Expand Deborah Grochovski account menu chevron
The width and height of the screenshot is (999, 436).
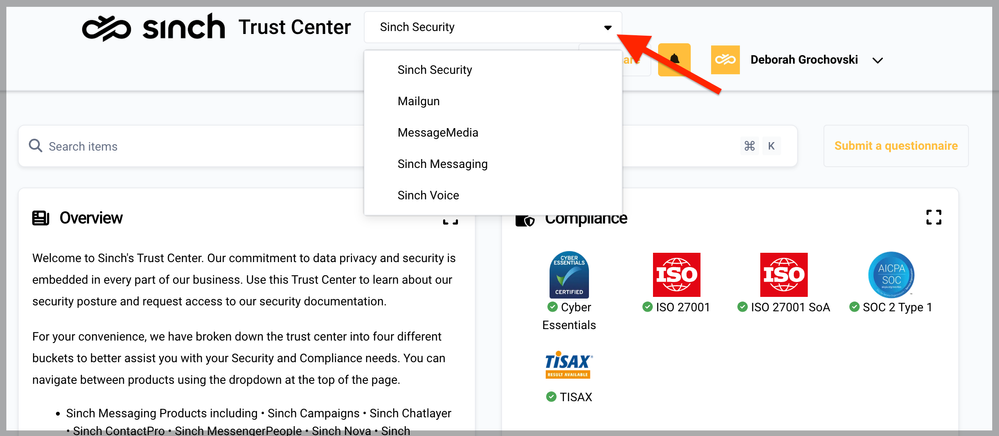click(877, 61)
